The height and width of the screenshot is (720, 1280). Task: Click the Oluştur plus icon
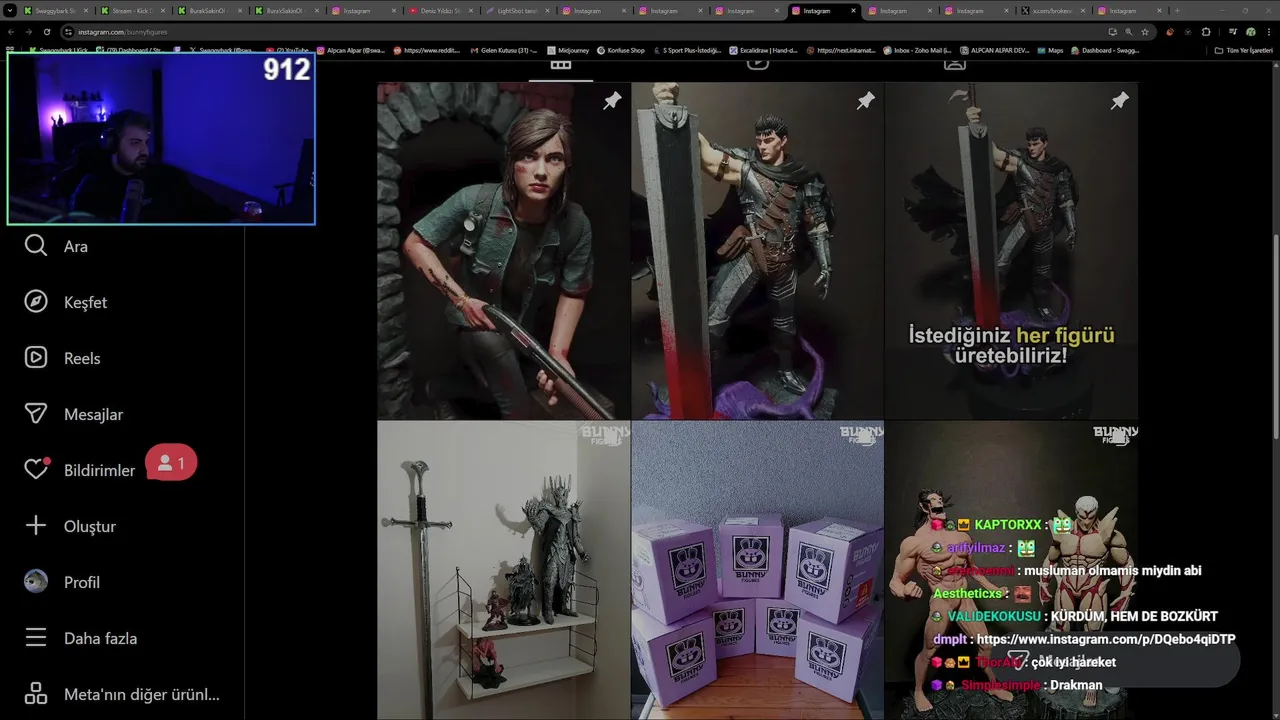tap(36, 526)
